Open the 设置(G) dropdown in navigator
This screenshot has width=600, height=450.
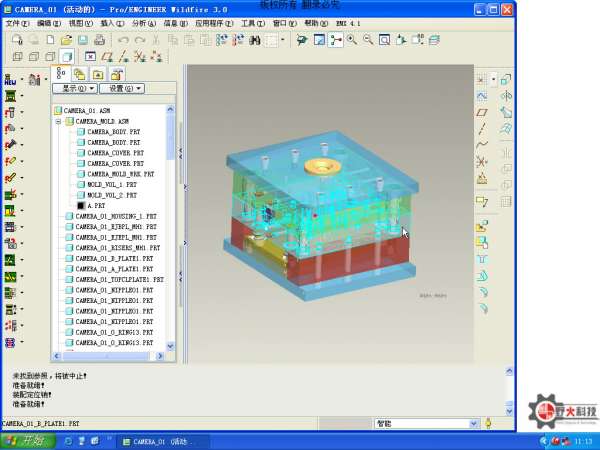pos(122,88)
